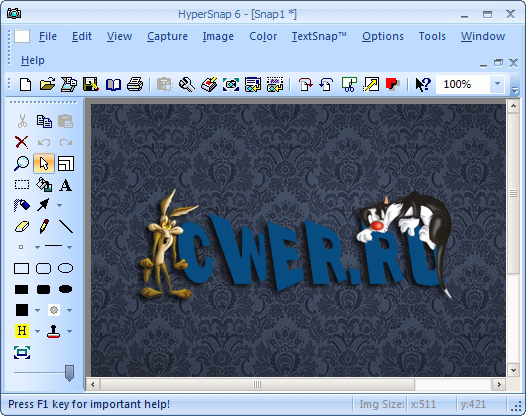Open the Capture menu
This screenshot has height=416, width=526.
[x=167, y=36]
